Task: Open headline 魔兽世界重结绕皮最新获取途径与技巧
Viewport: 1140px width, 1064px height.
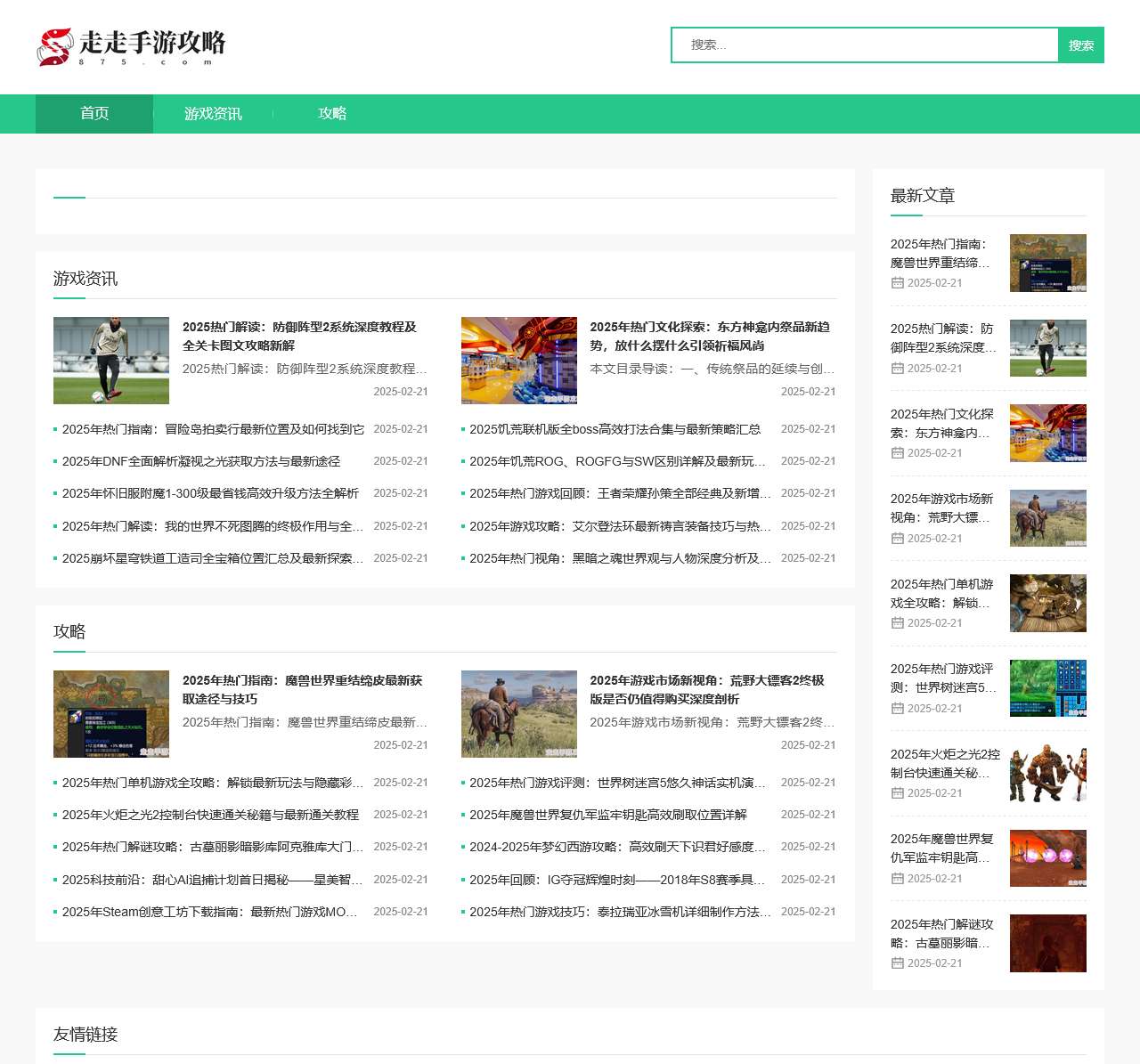Action: [x=303, y=689]
